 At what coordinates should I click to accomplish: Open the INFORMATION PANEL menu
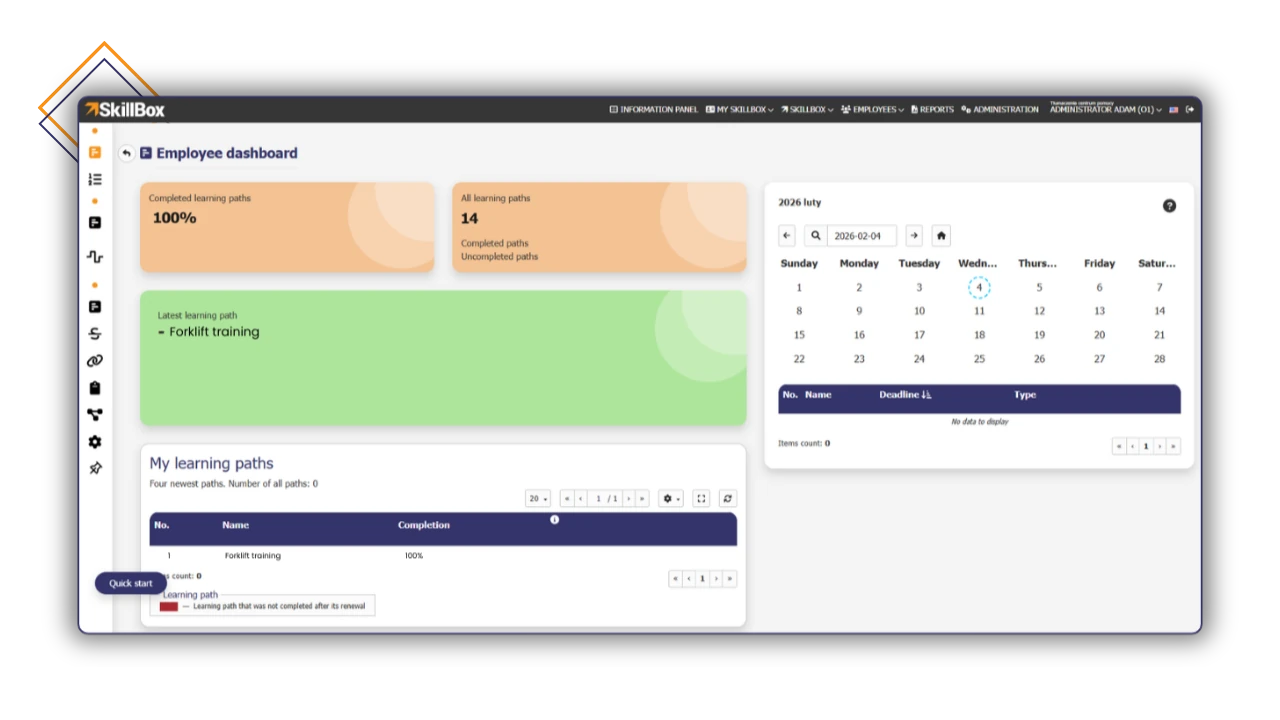653,109
